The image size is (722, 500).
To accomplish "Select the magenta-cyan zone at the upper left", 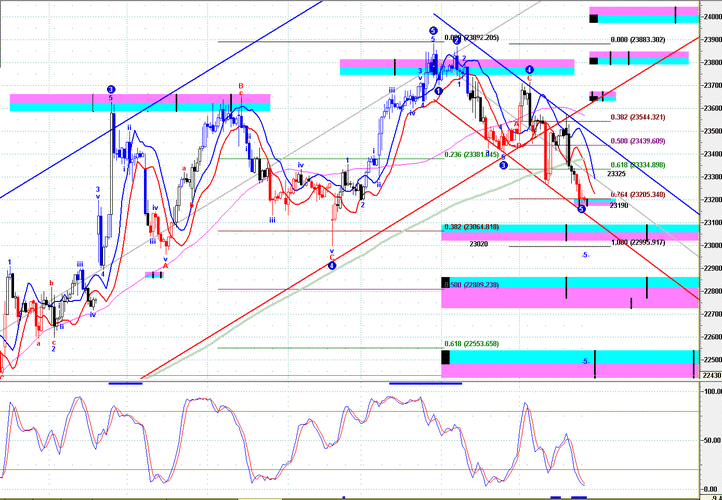I will pos(140,102).
